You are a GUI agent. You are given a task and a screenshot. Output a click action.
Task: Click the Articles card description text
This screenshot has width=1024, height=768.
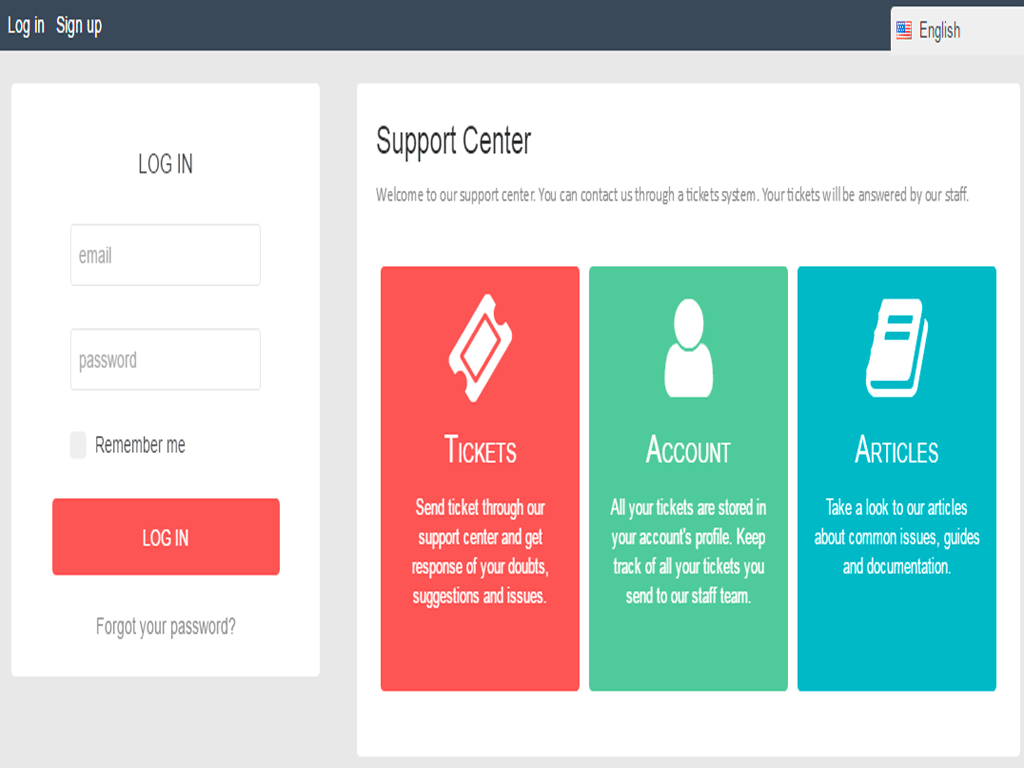[896, 537]
